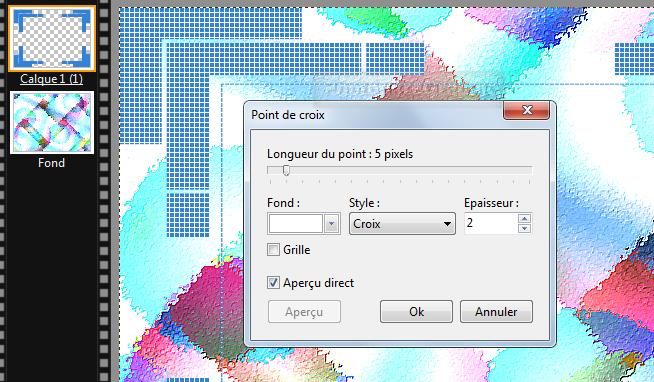654x382 pixels.
Task: Enable the Grille checkbox
Action: [273, 250]
